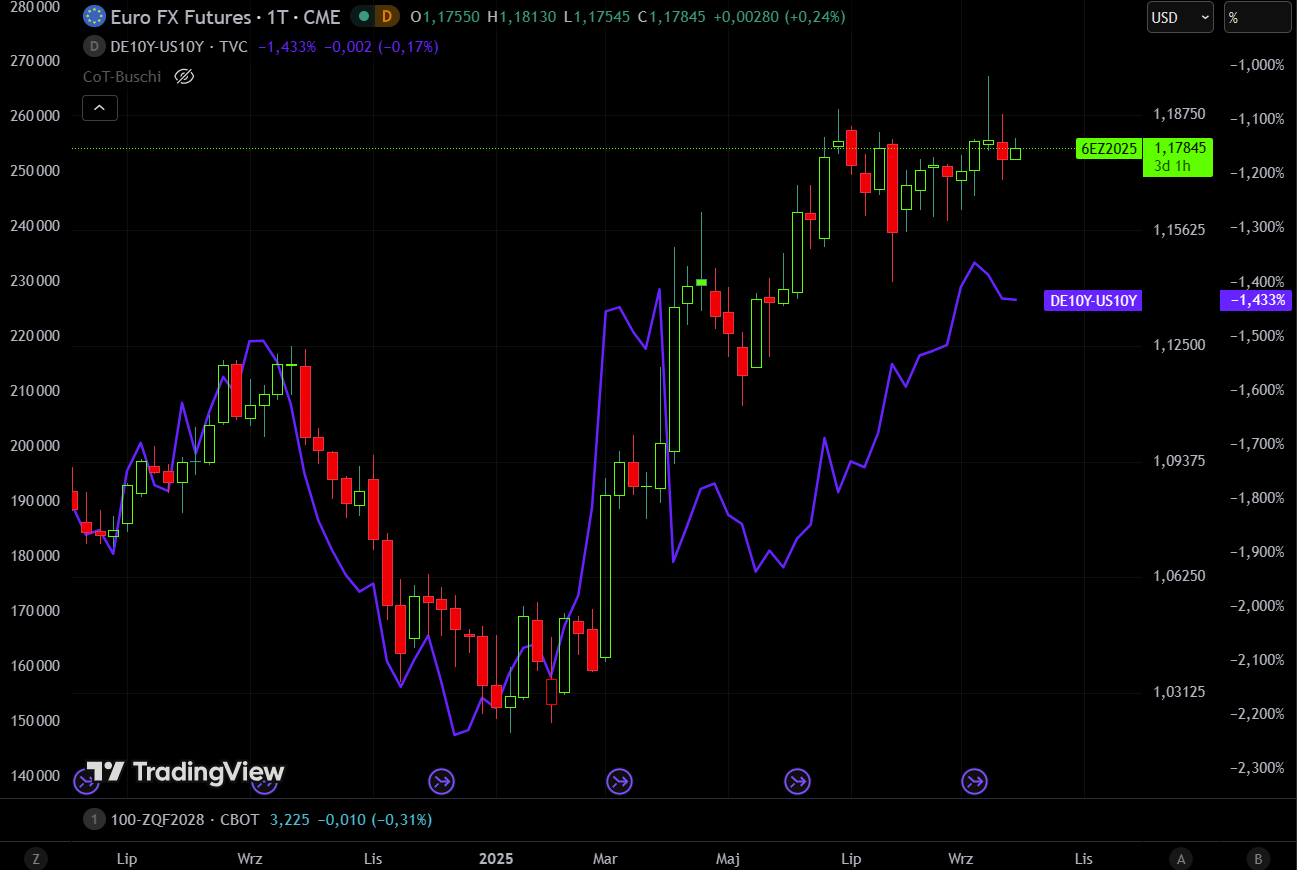Click the green 6EZ2025 price line label

[1109, 149]
